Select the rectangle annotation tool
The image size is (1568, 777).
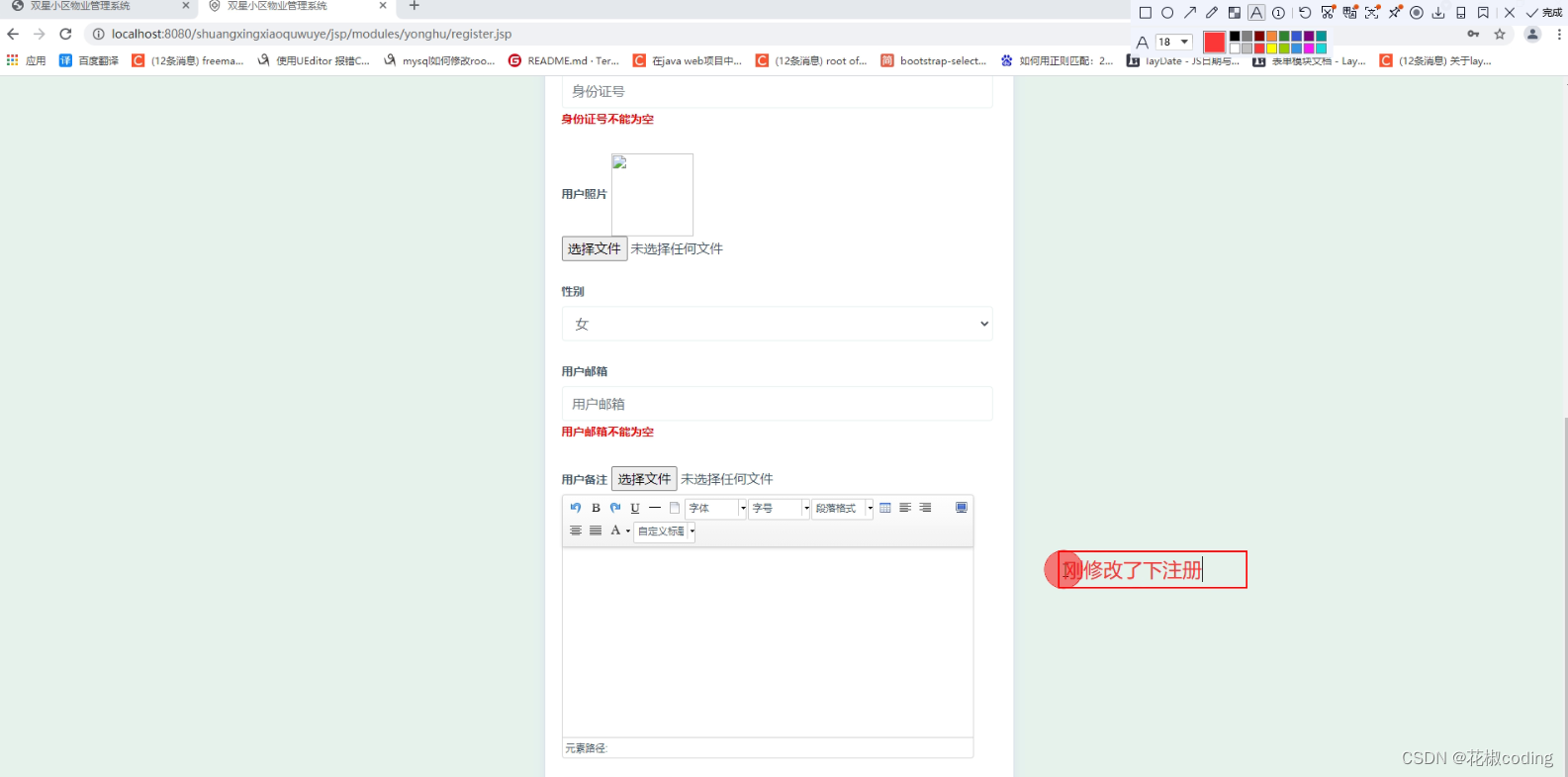point(1146,13)
